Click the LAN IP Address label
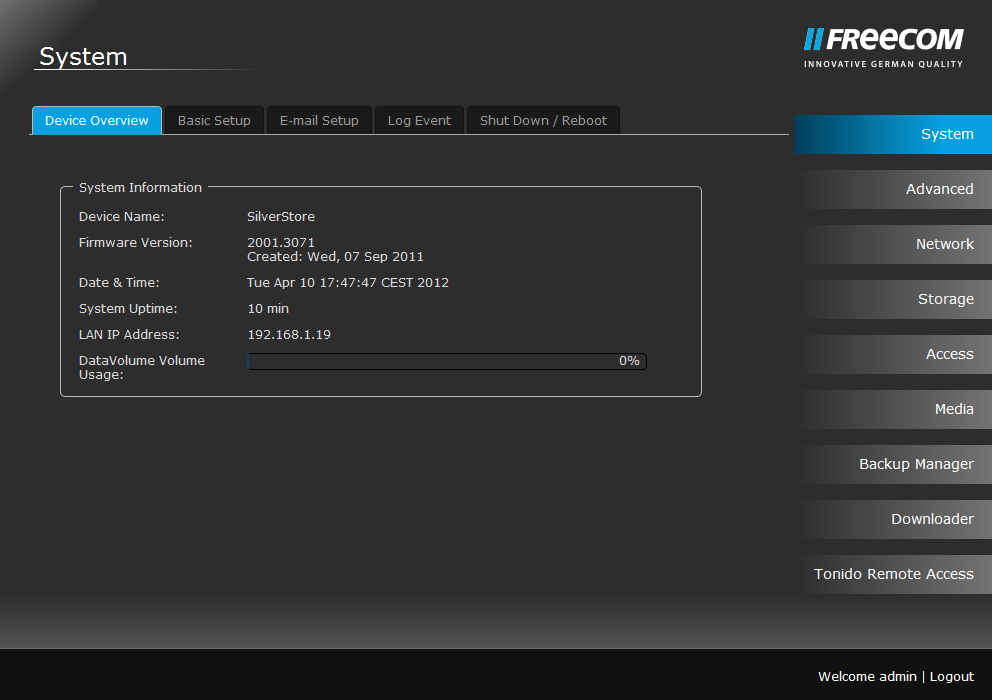The image size is (992, 700). [x=129, y=335]
